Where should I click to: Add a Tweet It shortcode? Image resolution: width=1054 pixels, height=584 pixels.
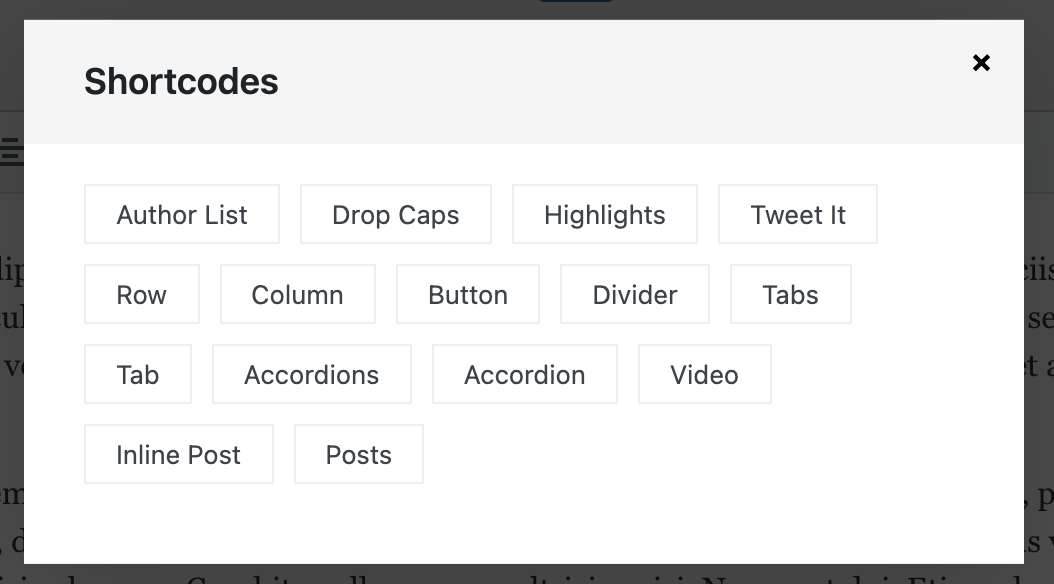pos(797,214)
